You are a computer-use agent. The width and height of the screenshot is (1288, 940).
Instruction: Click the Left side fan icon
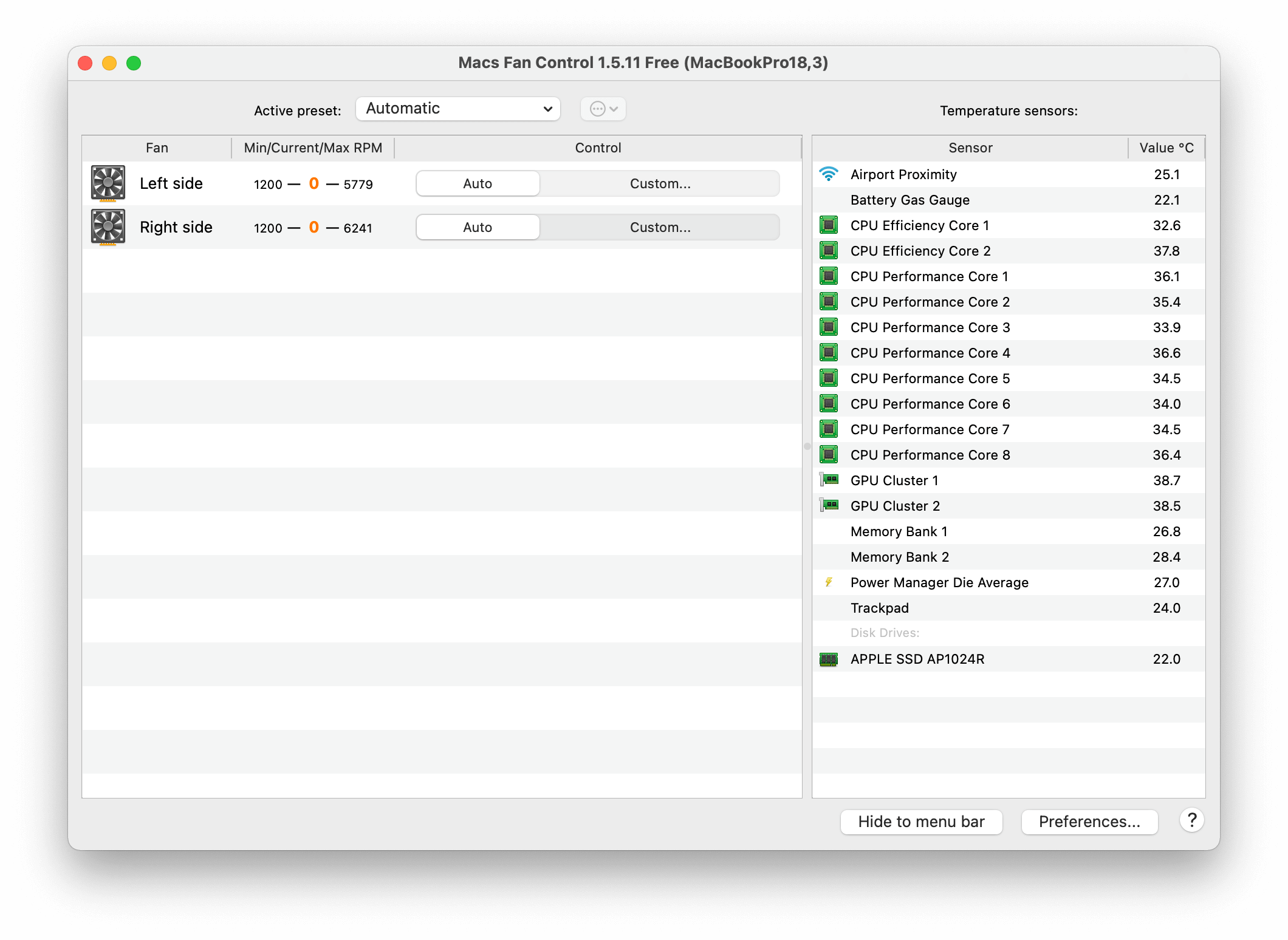tap(108, 183)
